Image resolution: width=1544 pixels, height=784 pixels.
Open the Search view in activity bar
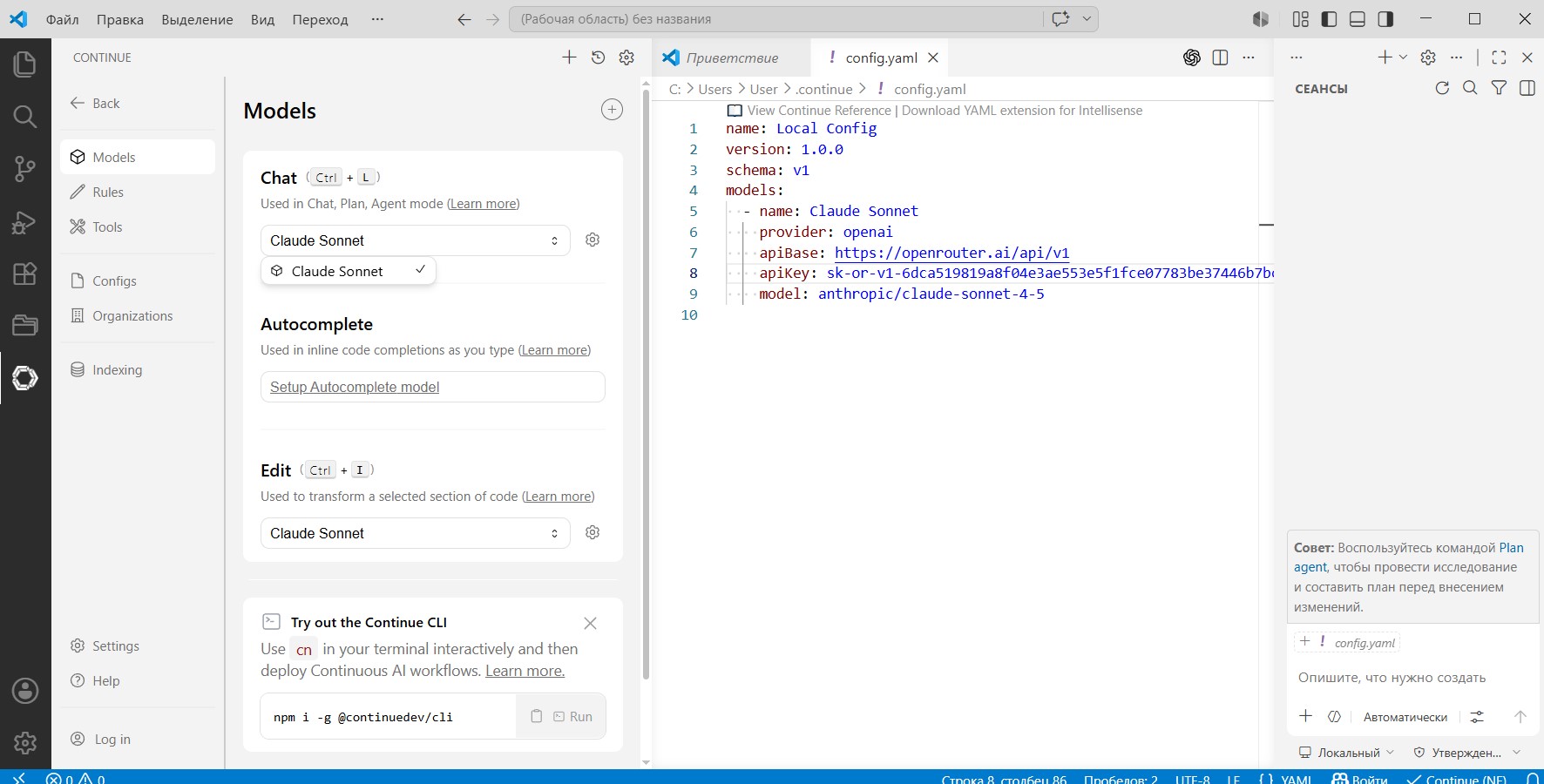point(25,117)
